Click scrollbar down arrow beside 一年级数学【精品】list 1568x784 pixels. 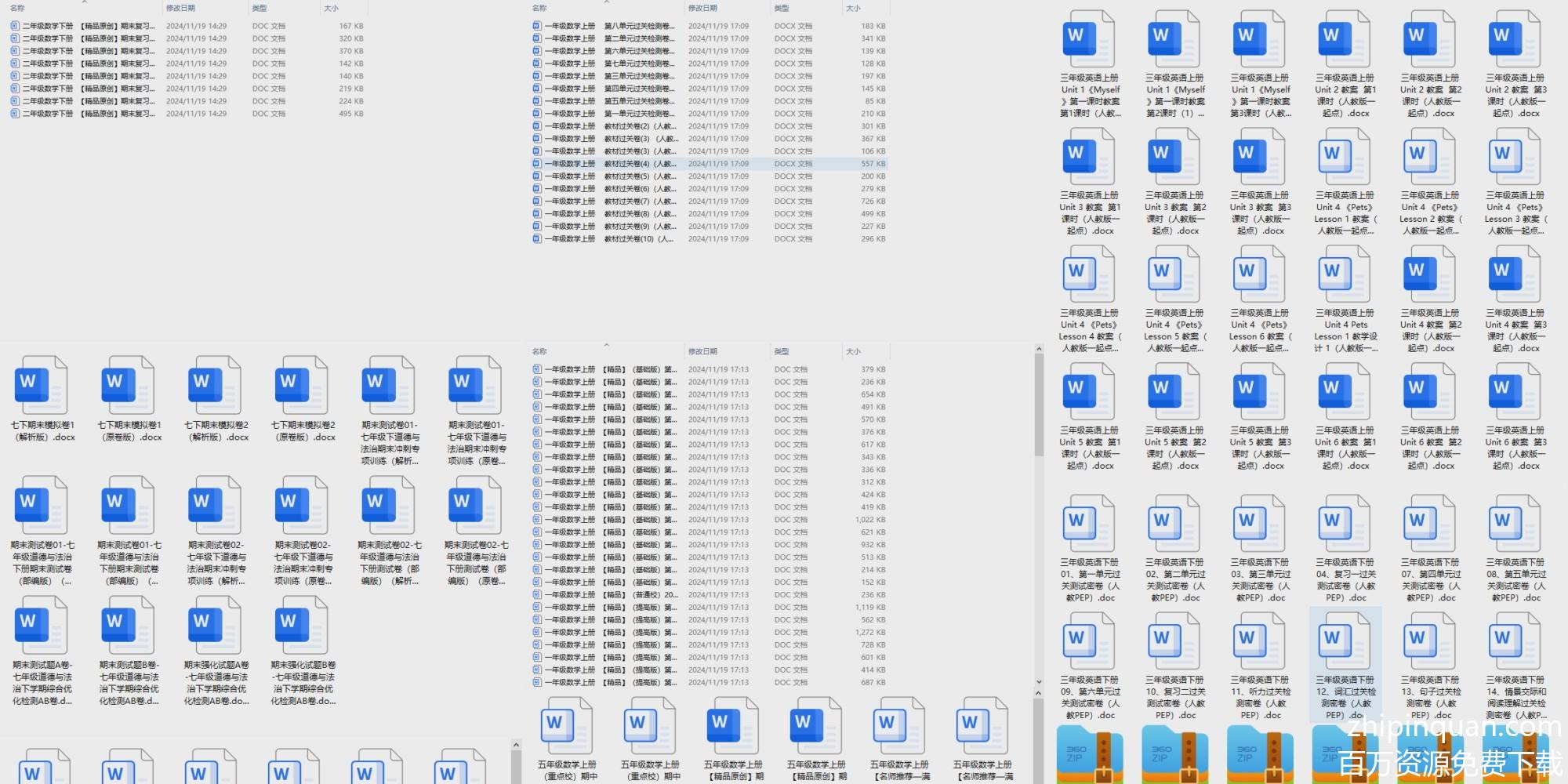pos(1039,683)
